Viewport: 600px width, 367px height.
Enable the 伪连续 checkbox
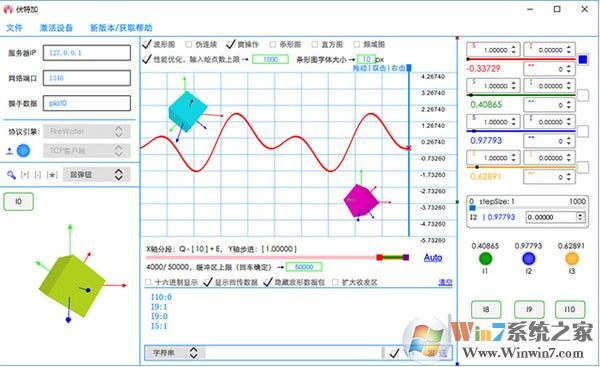click(189, 44)
